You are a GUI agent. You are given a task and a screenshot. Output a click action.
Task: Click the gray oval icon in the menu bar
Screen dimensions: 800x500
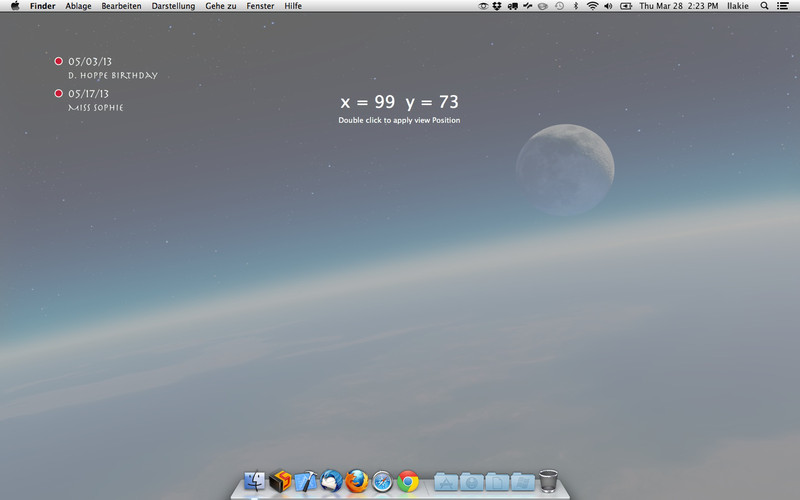click(x=543, y=6)
